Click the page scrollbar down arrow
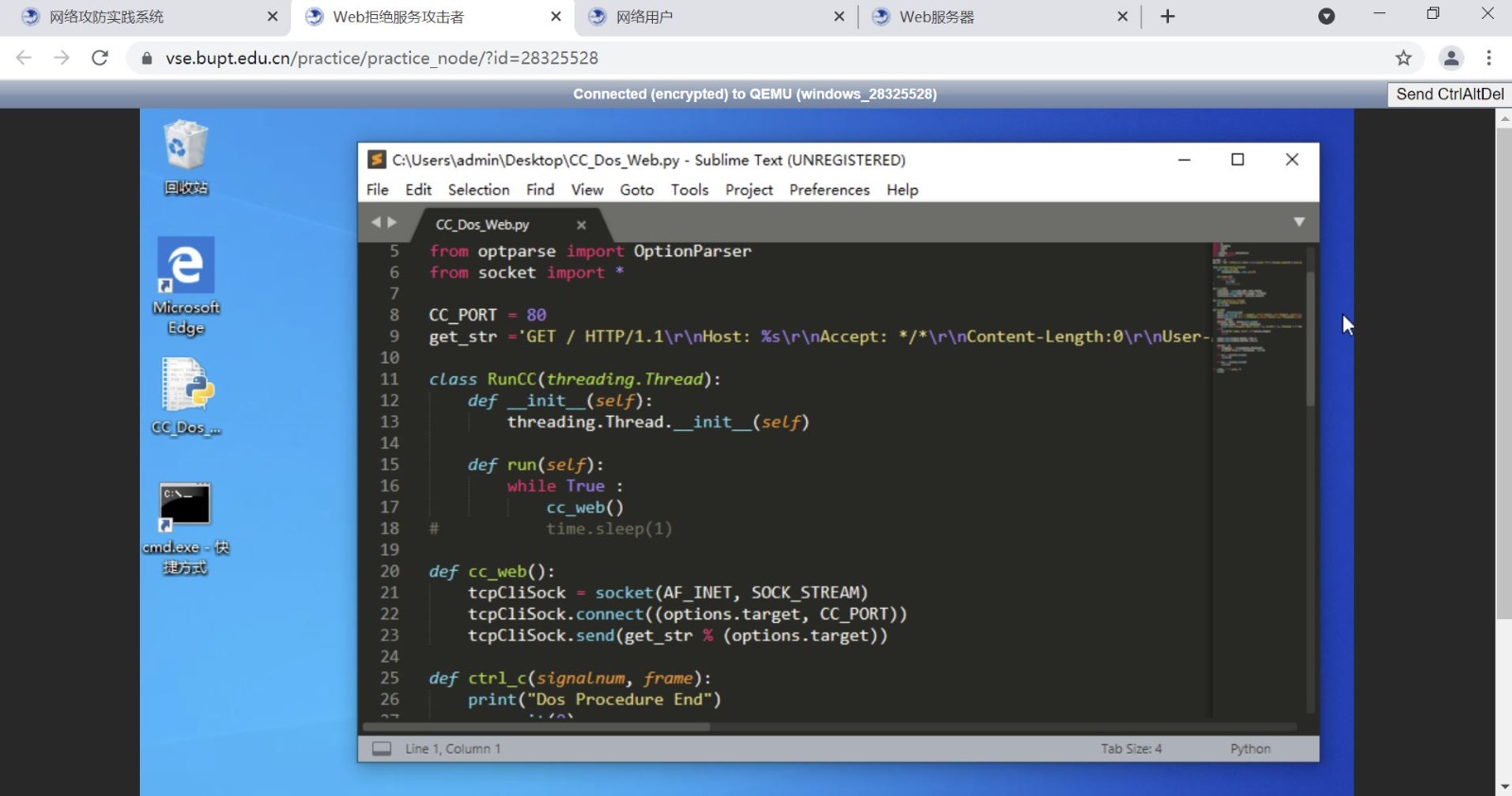 [1504, 787]
